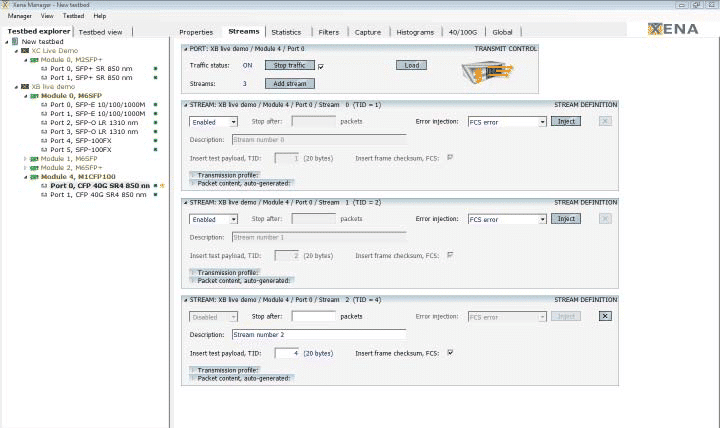Toggle Insert frame checksum FCS for Stream 2
Image resolution: width=720 pixels, height=428 pixels.
450,353
